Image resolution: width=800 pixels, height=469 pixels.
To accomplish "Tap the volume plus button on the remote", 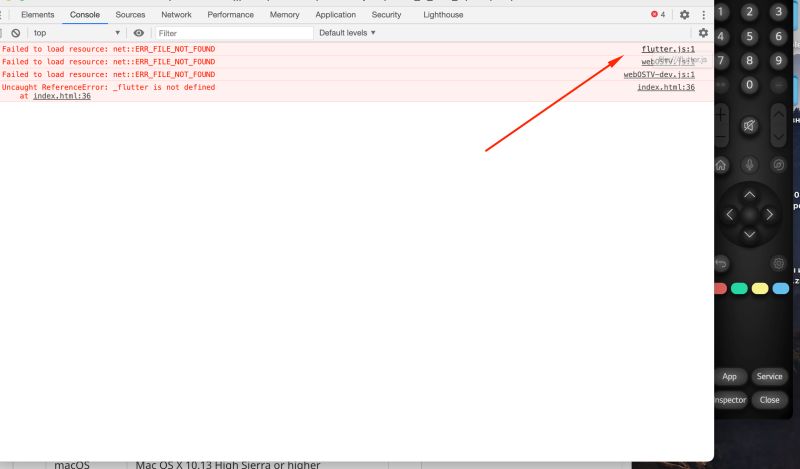I will (720, 114).
